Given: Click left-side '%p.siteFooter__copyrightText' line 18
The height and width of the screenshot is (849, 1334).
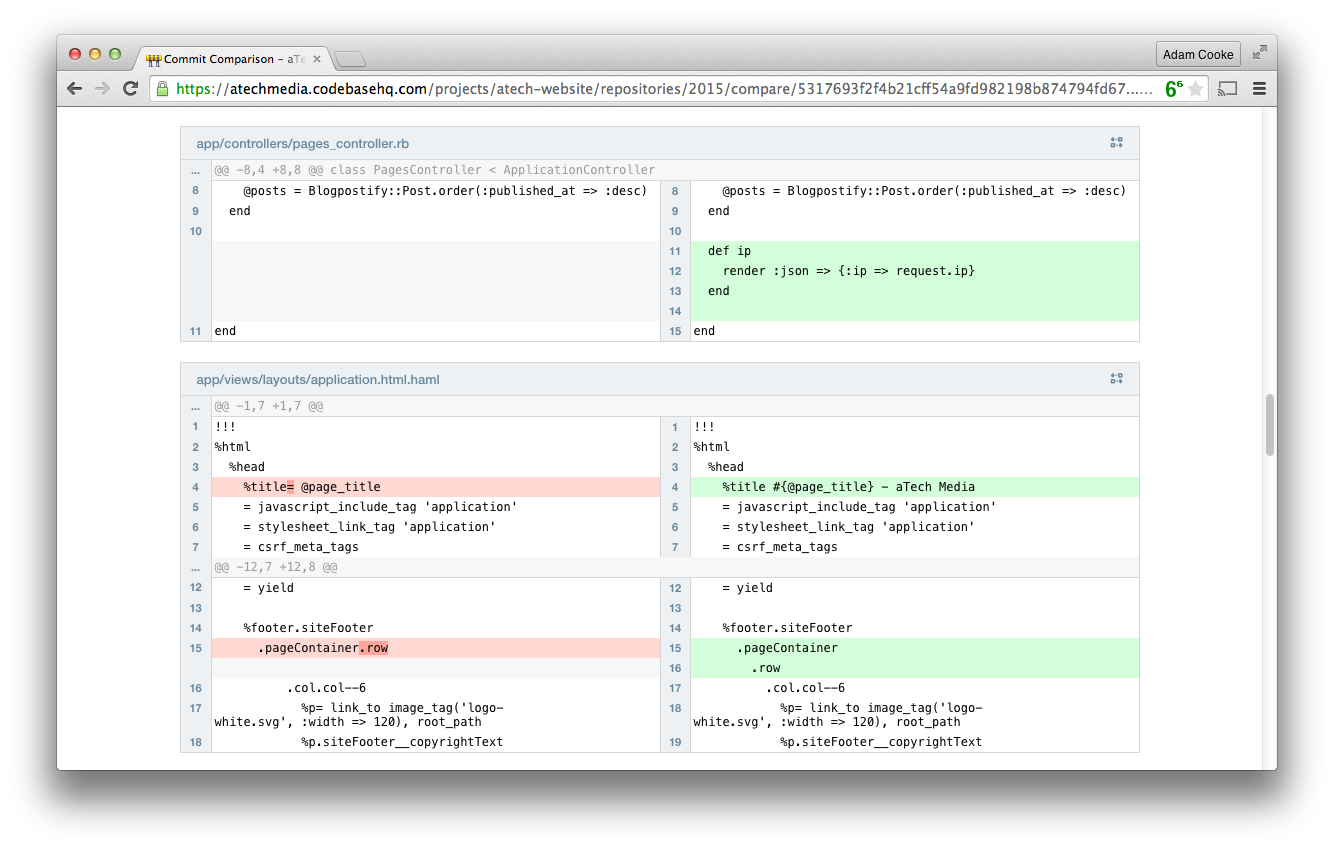Looking at the screenshot, I should tap(435, 742).
